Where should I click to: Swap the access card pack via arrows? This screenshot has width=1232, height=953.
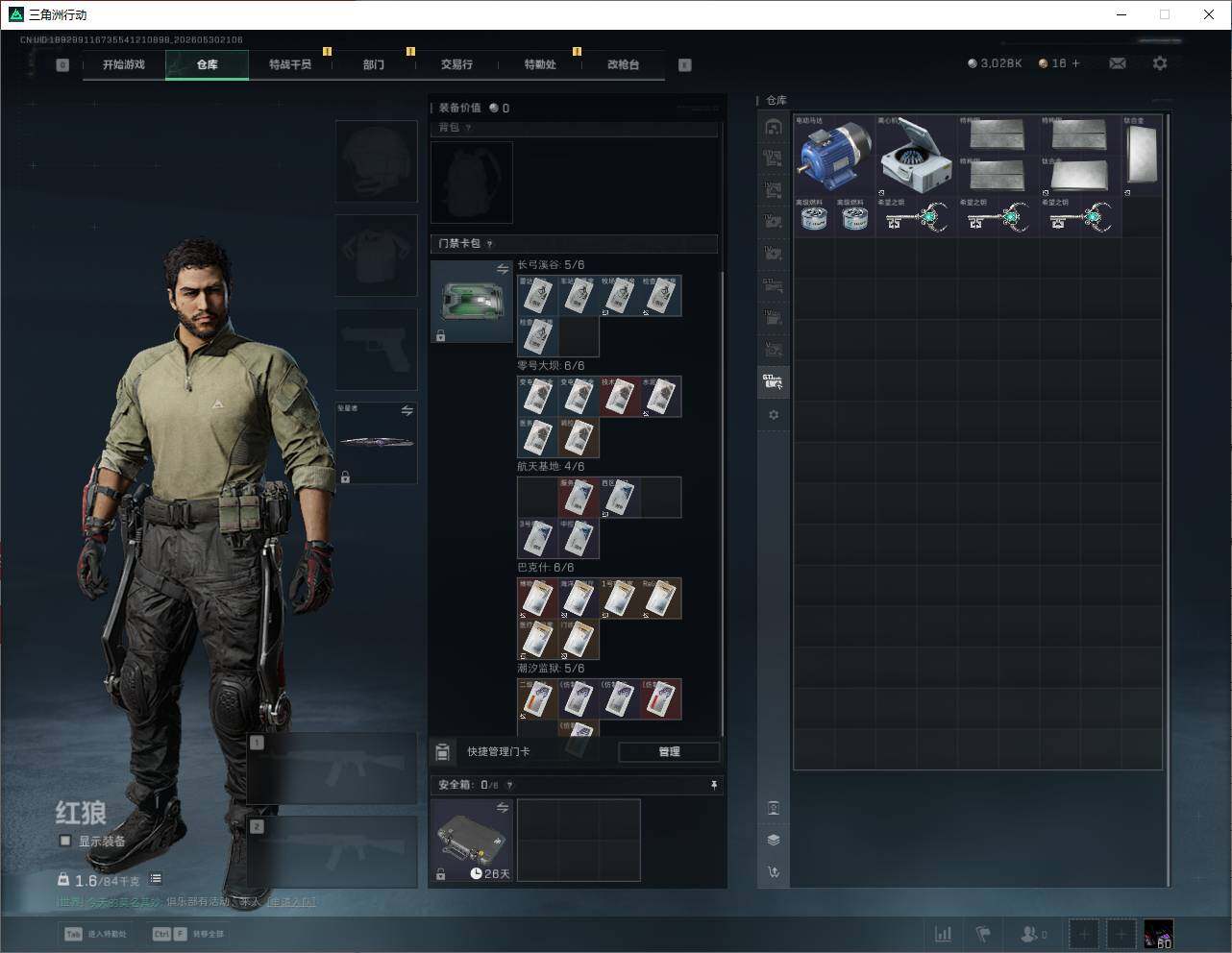502,270
